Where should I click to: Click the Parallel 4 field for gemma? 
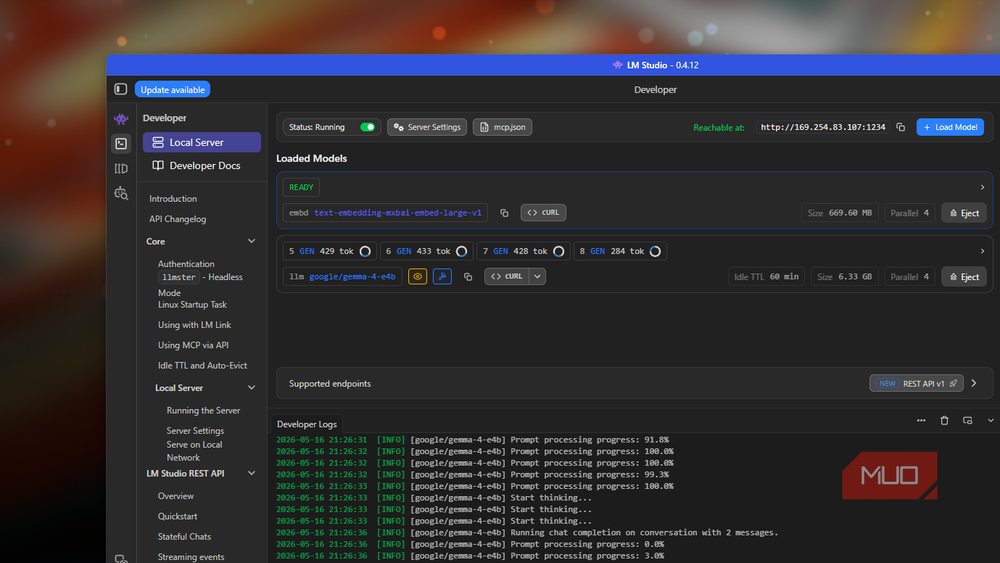(909, 277)
